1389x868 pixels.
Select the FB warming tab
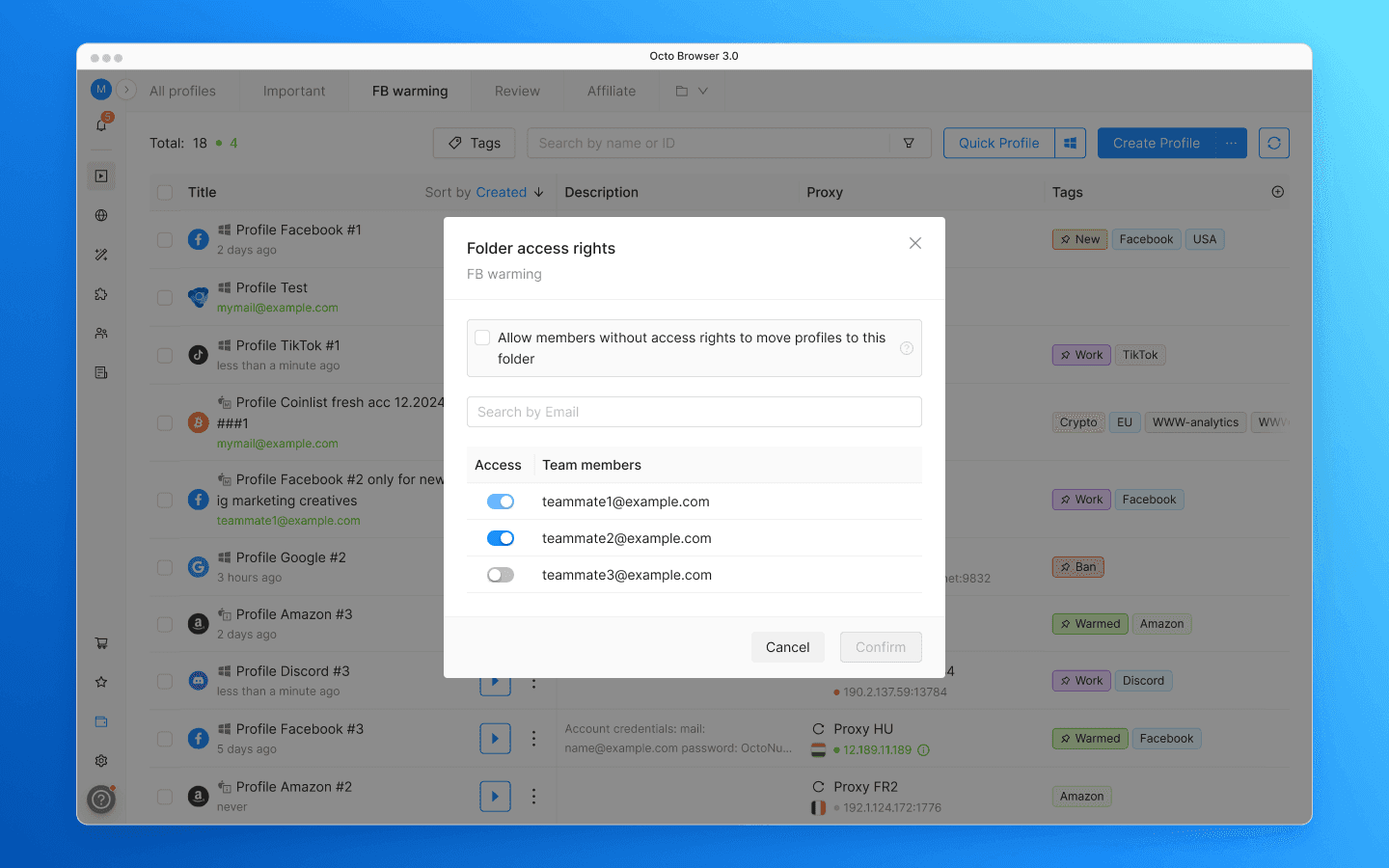click(410, 91)
